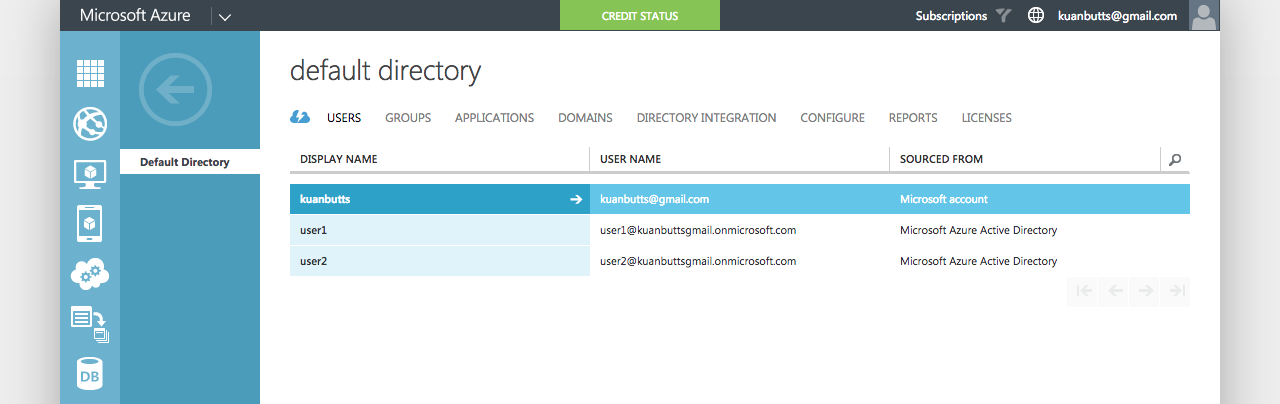Switch to the USERS tab

[x=344, y=118]
